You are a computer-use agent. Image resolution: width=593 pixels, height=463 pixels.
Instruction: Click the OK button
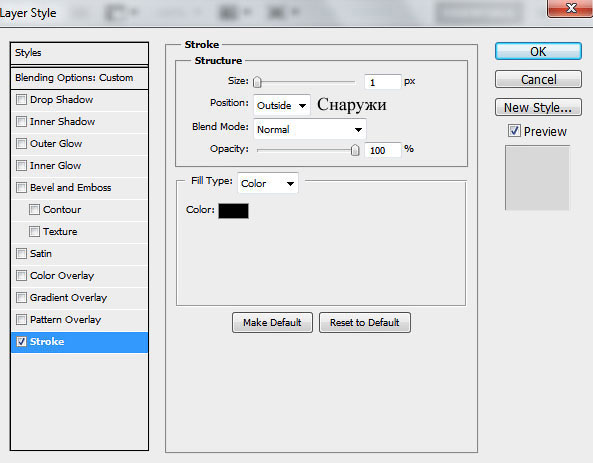tap(538, 51)
